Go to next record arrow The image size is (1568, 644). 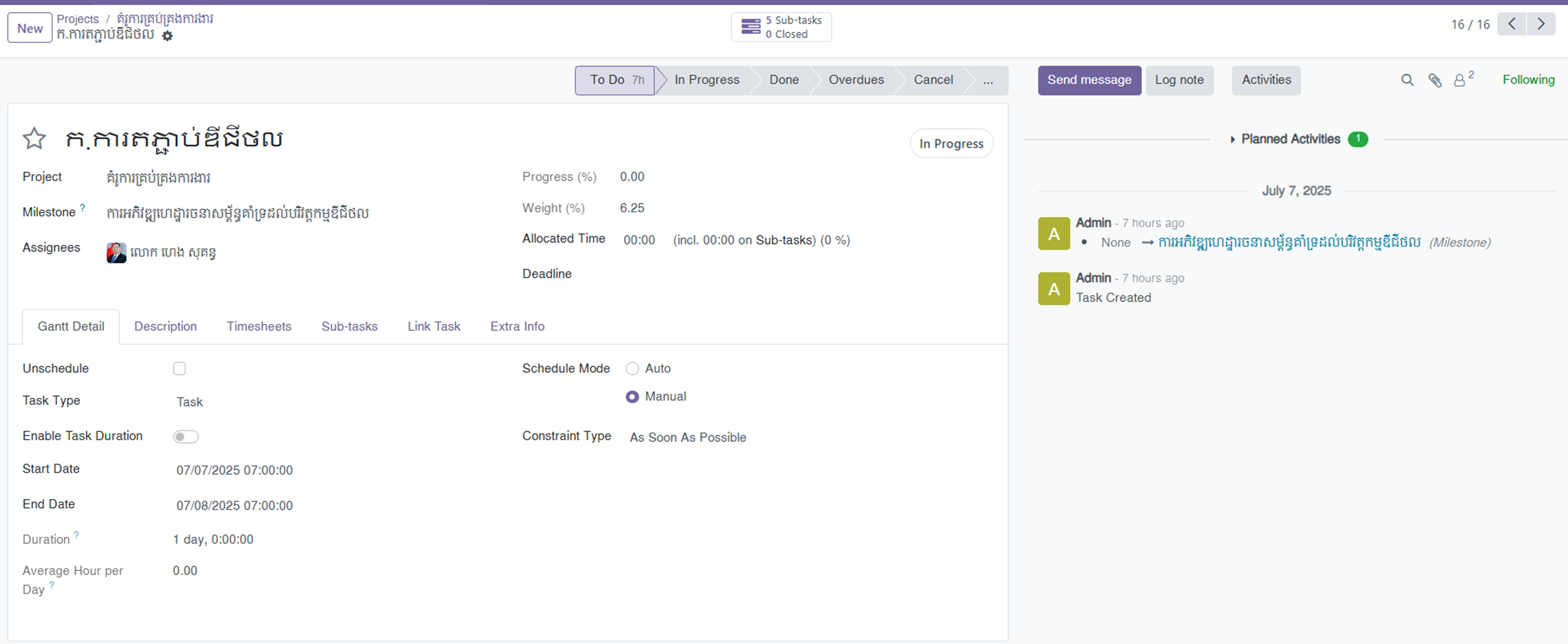[x=1541, y=24]
